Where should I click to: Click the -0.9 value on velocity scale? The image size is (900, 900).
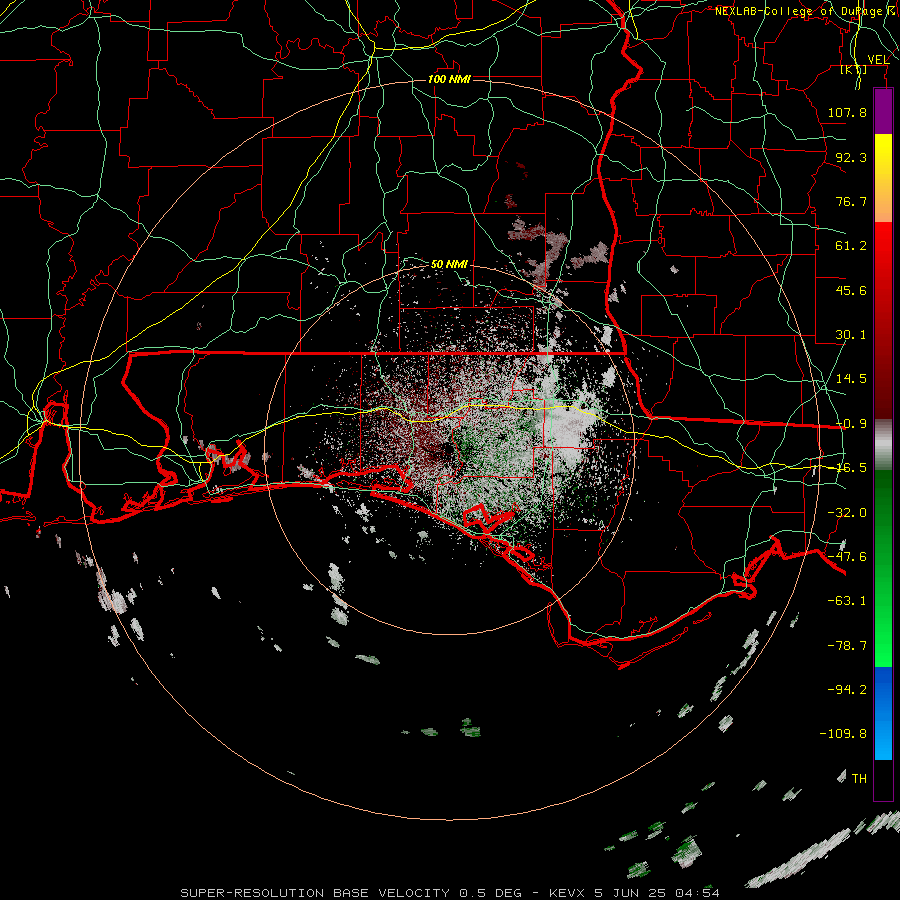pyautogui.click(x=851, y=424)
